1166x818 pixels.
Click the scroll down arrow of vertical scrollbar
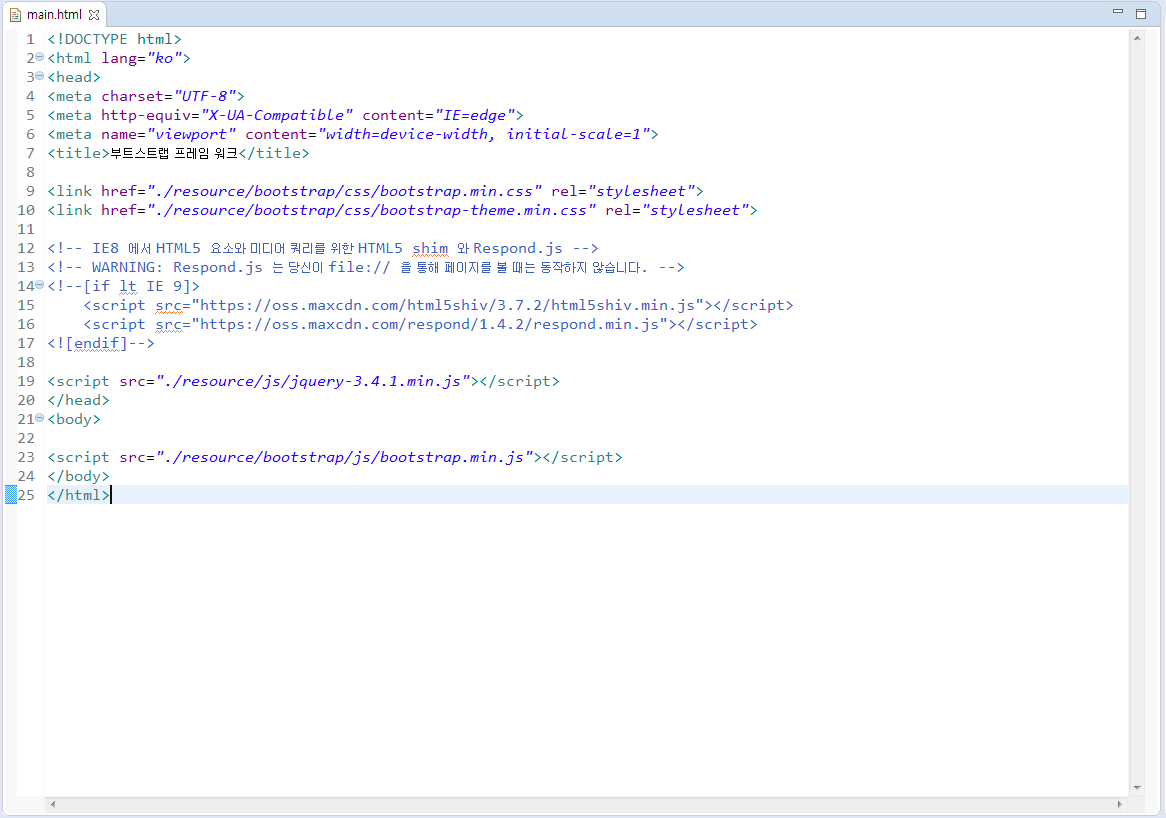point(1137,788)
